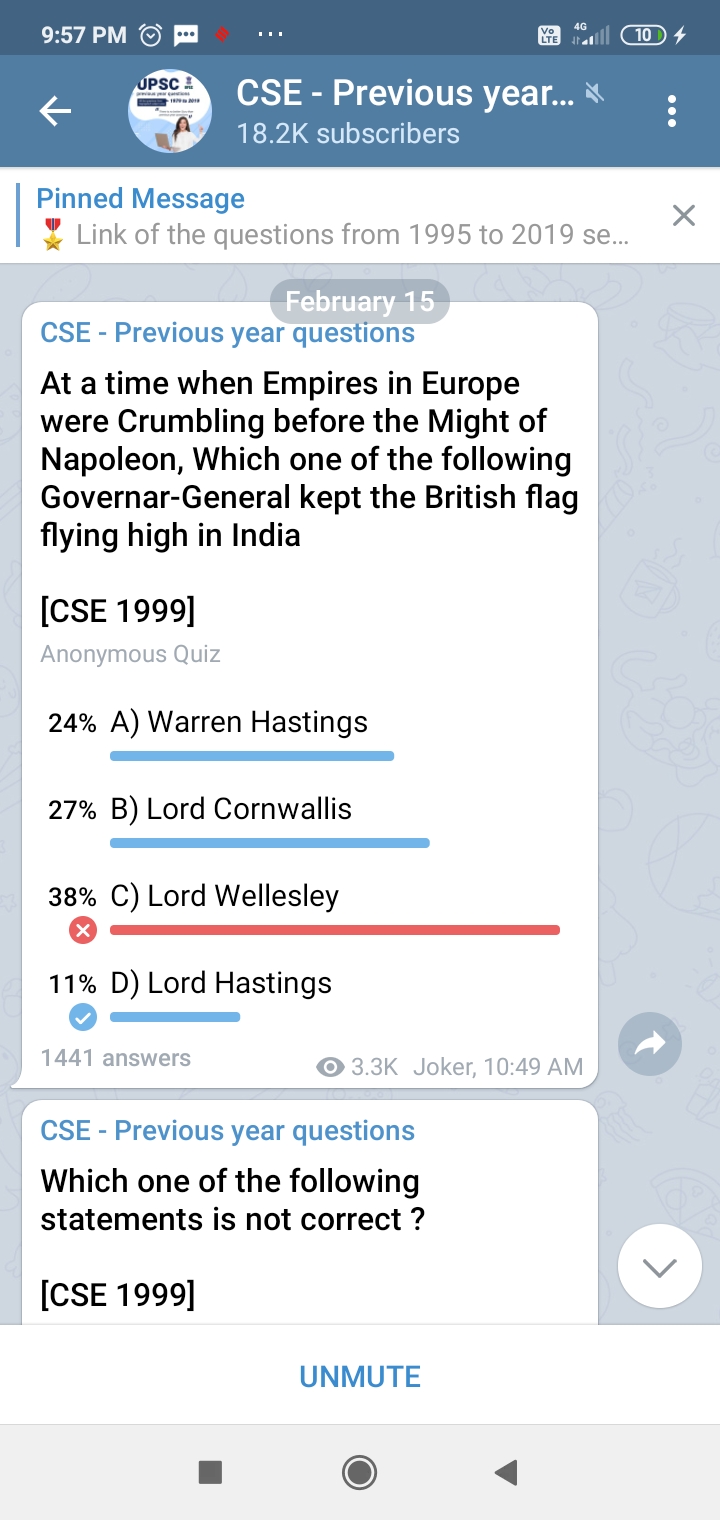Tap the red Lord Wellesley result bar
Image resolution: width=720 pixels, height=1520 pixels.
point(334,930)
